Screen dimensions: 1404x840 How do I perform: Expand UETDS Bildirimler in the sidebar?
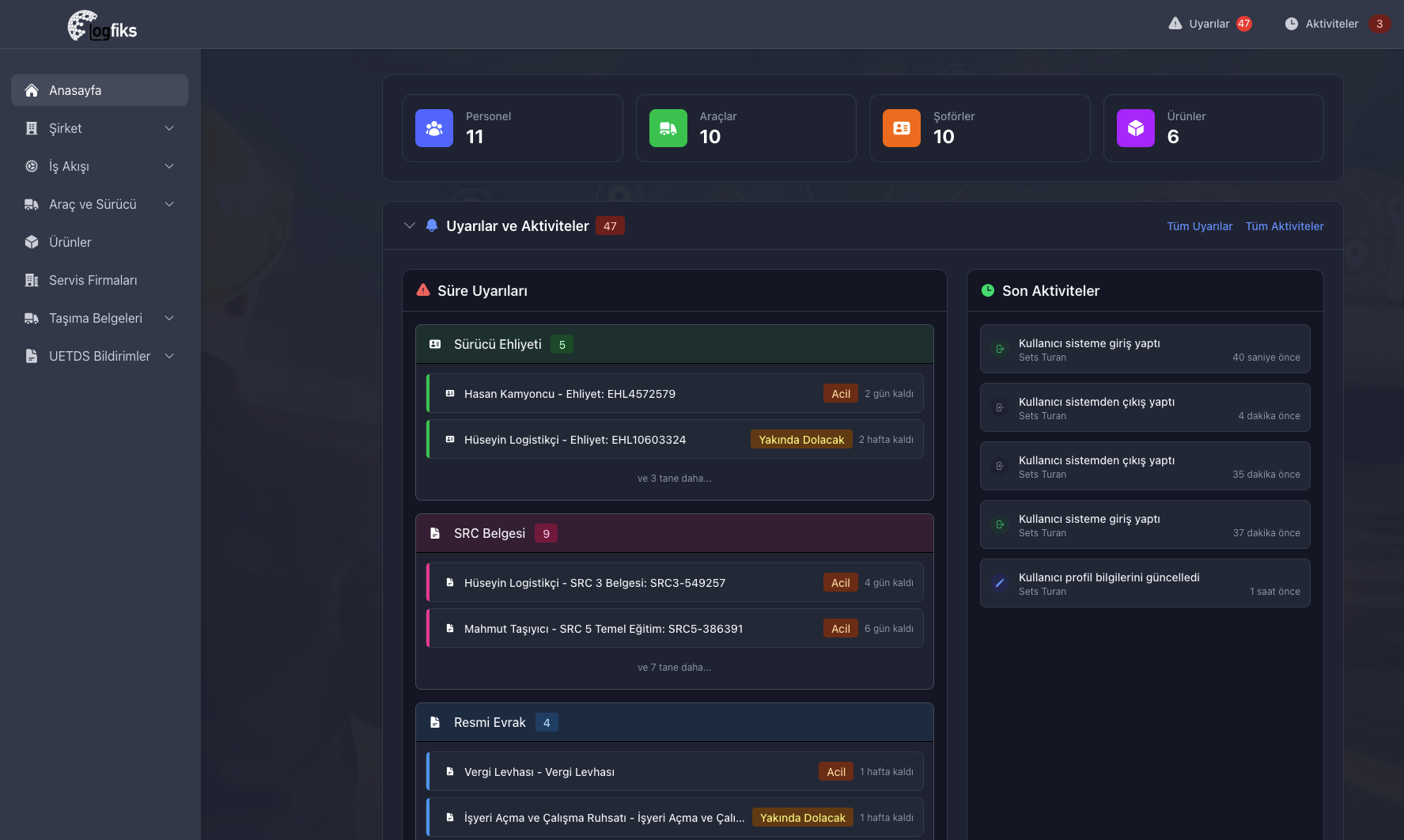[x=99, y=356]
